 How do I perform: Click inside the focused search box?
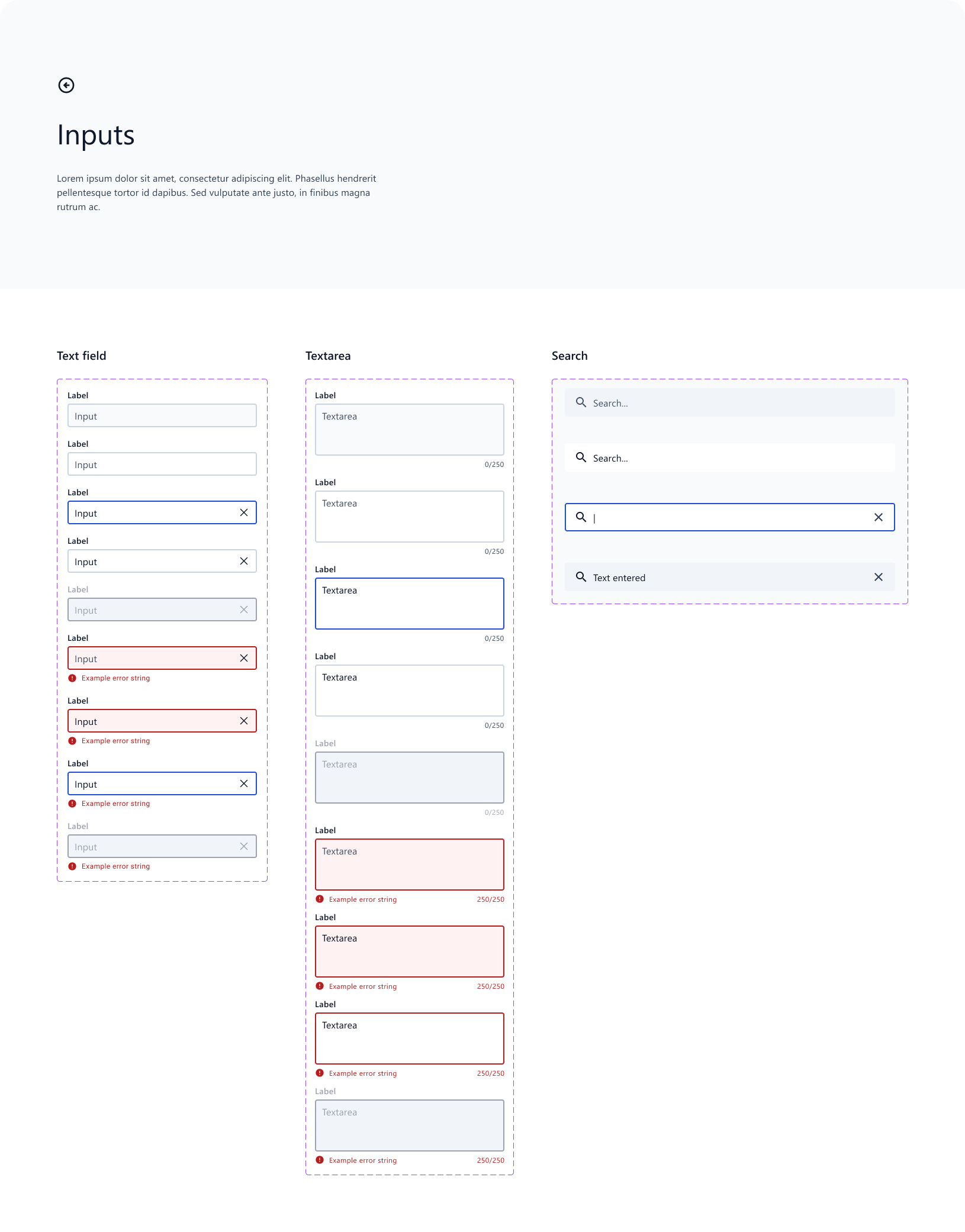(730, 517)
